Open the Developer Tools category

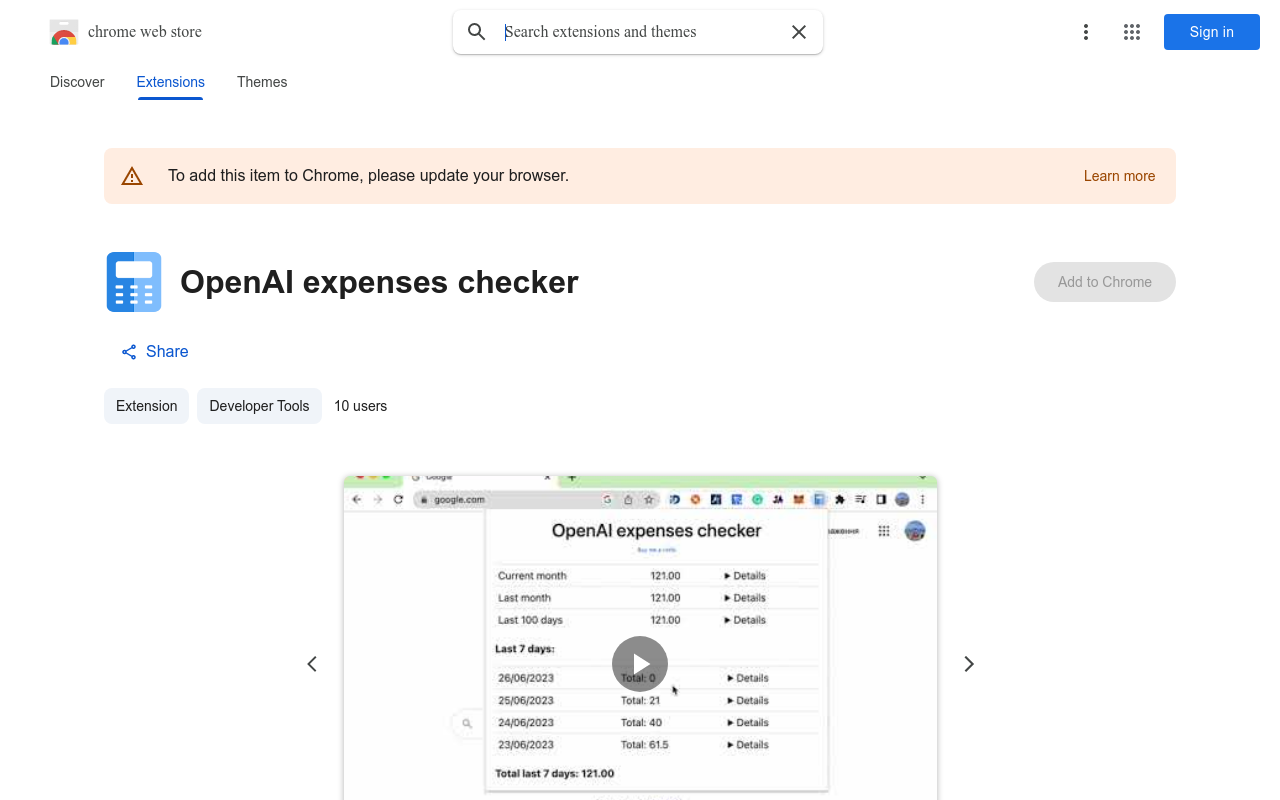pyautogui.click(x=259, y=406)
